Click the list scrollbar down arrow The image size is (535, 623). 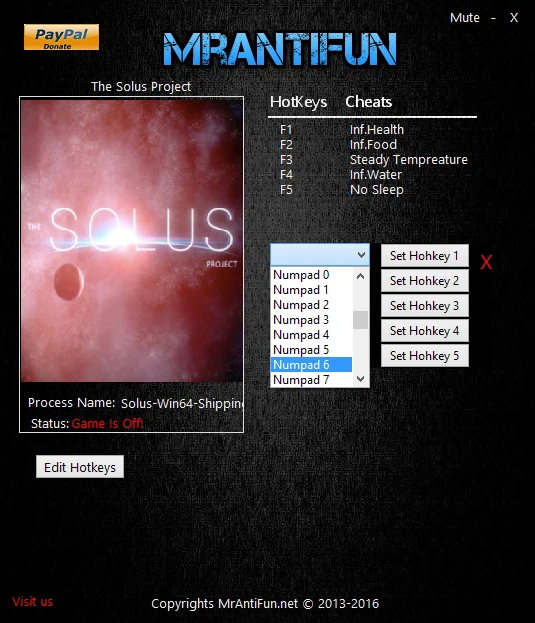tap(360, 379)
